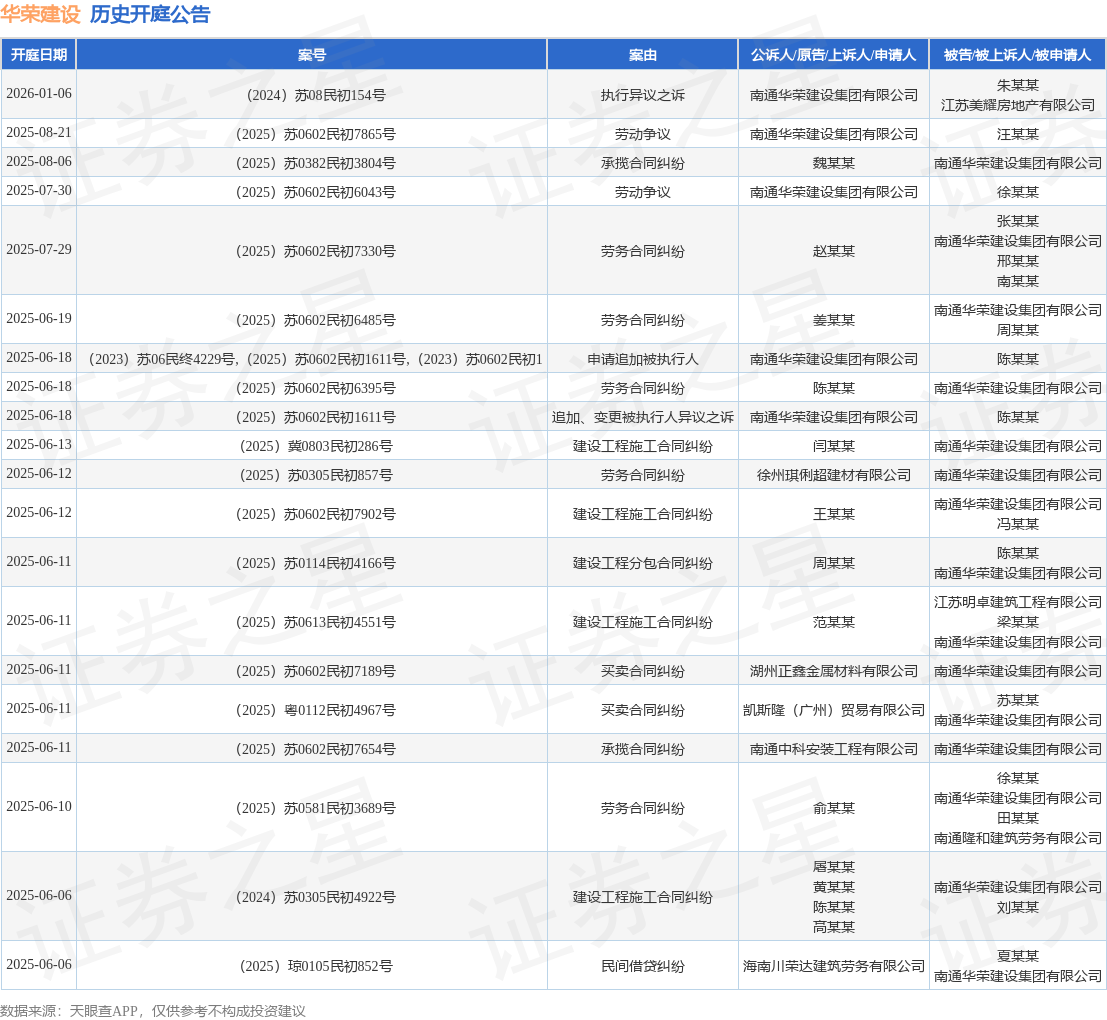The image size is (1107, 1020).
Task: Click date cell 2026-01-06
Action: point(39,93)
